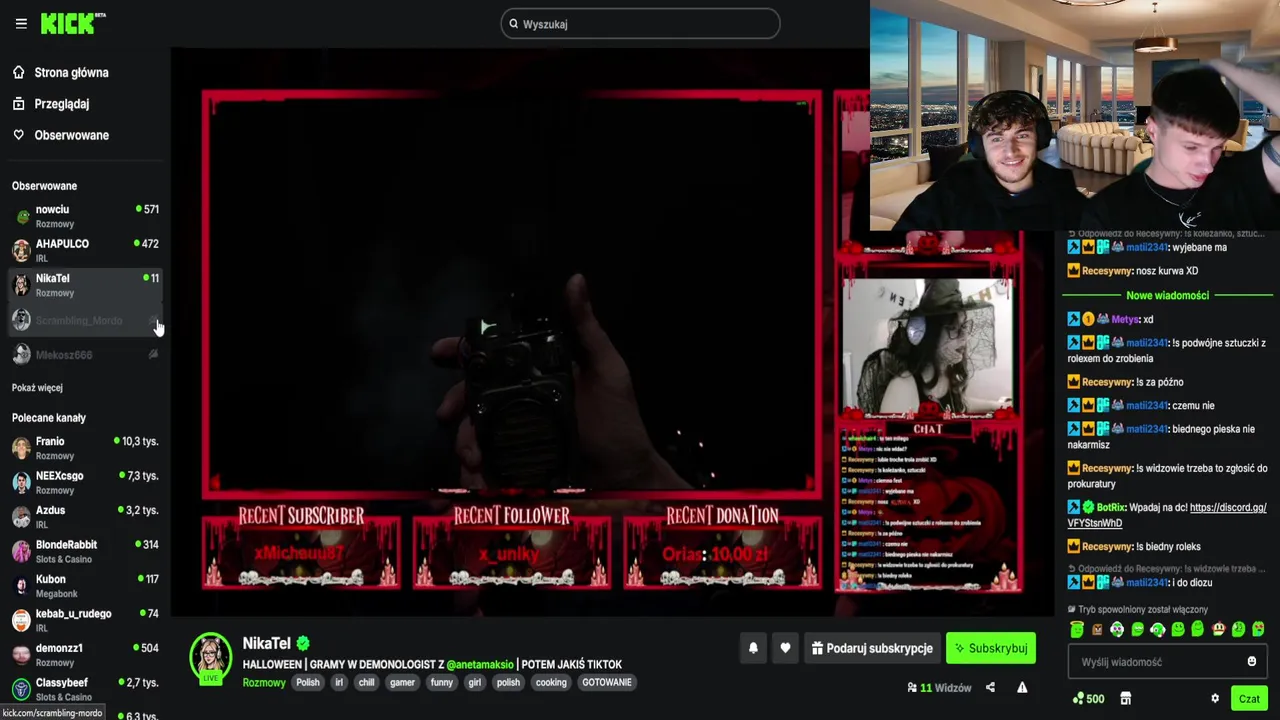Select NikaTel in the followed list
Viewport: 1280px width, 720px height.
coord(85,285)
